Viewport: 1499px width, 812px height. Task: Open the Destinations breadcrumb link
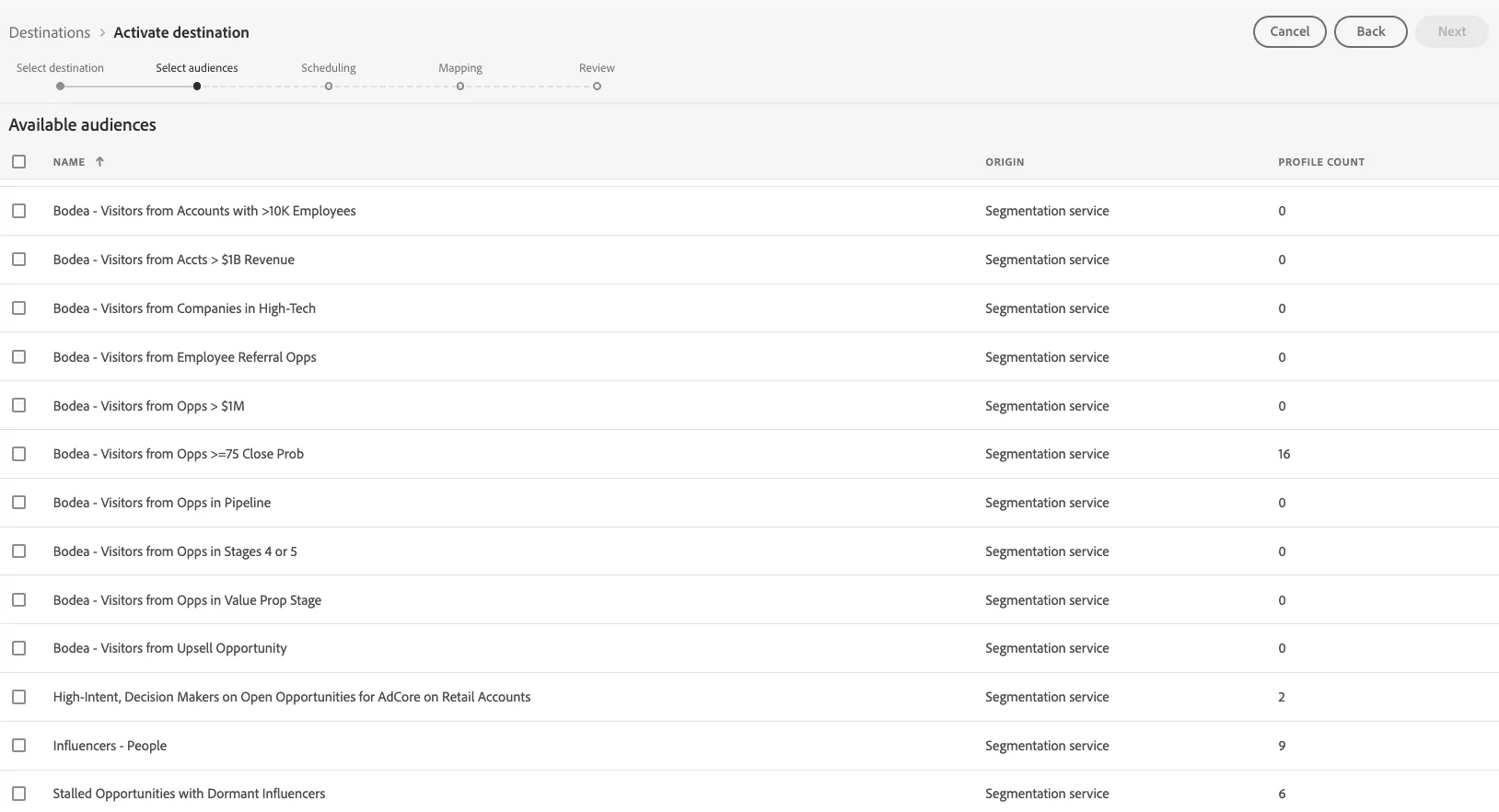[x=50, y=32]
